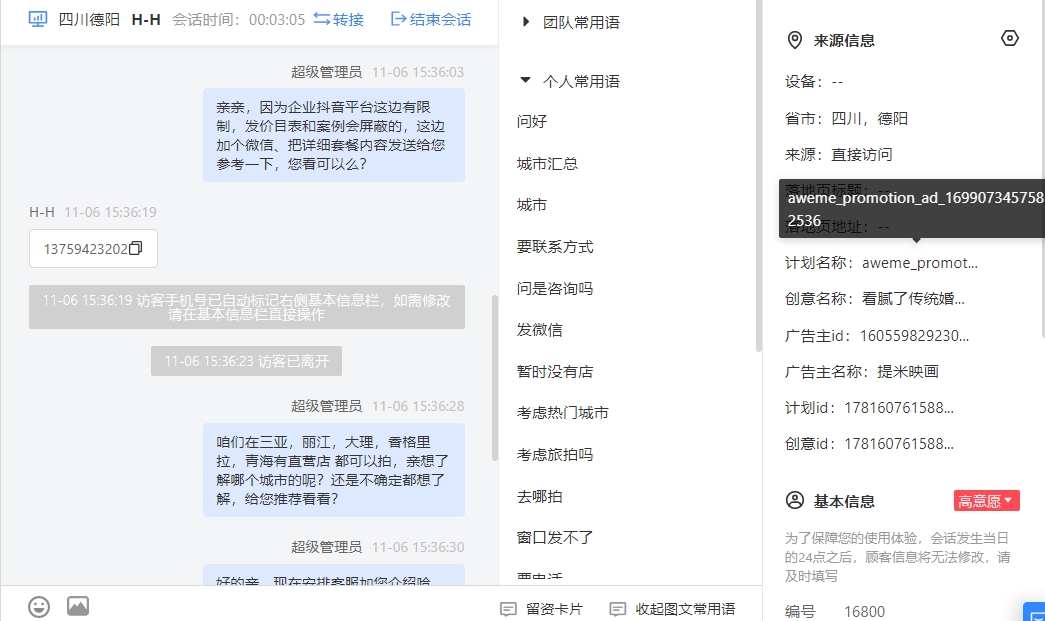Copy phone number 13759423202 with the copy icon
Screen dimensions: 1045x621
click(x=135, y=248)
